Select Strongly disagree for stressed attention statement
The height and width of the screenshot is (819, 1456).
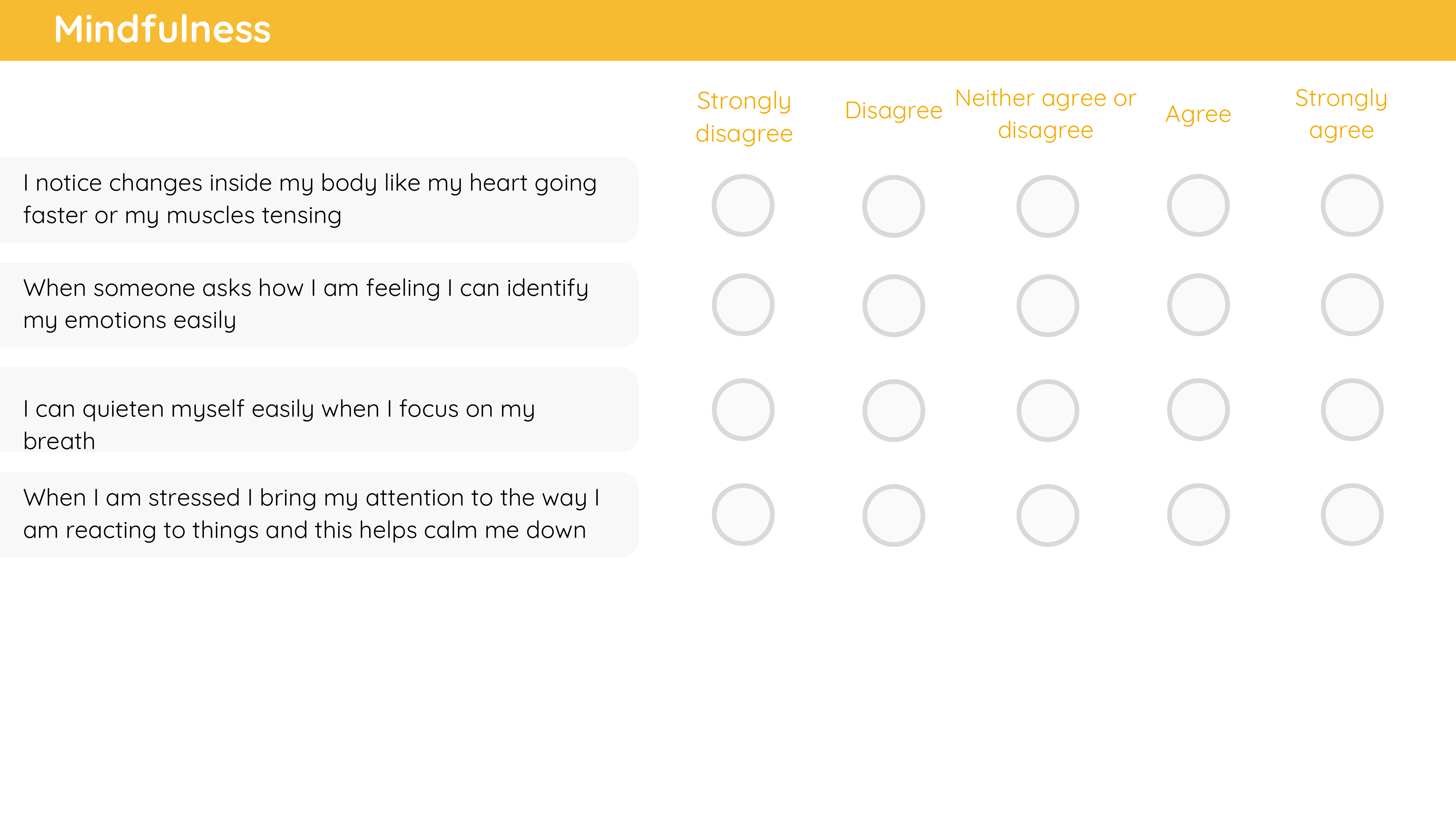click(x=743, y=514)
